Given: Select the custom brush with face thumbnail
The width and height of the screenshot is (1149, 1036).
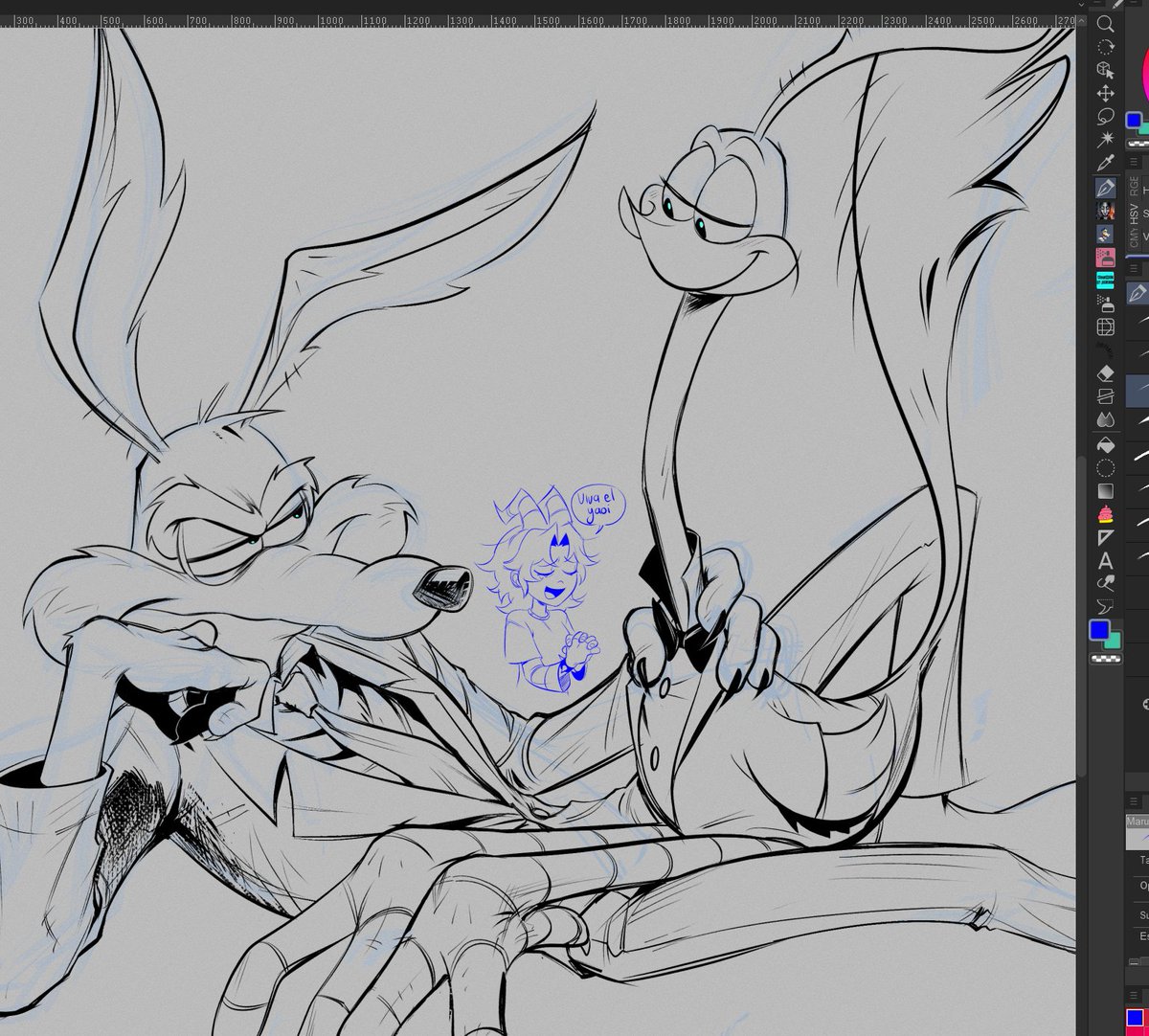Looking at the screenshot, I should pos(1106,210).
